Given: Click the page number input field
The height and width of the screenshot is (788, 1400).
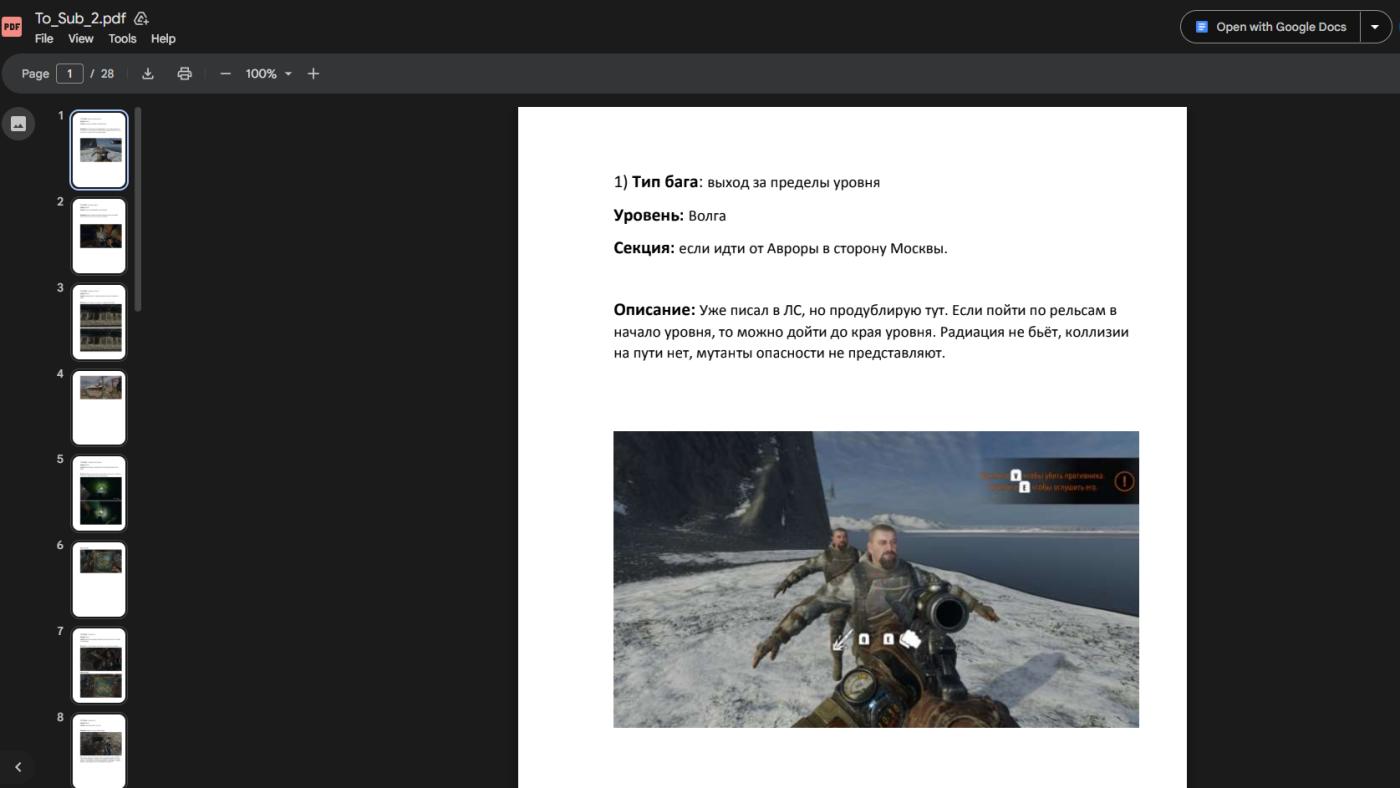Looking at the screenshot, I should [x=69, y=74].
